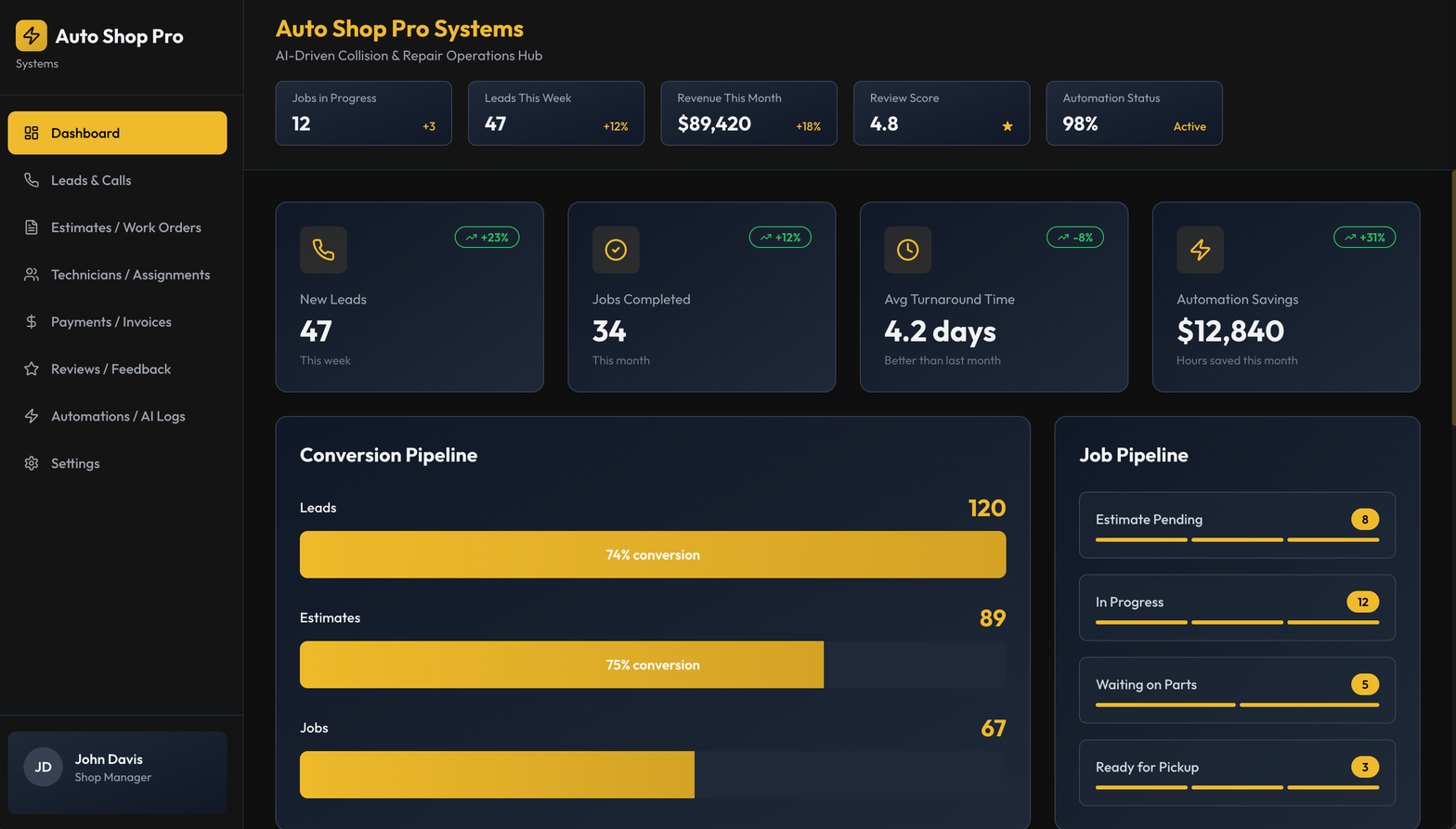Click the gold star in Review Score card
Screen dimensions: 1456x829
(x=1007, y=126)
